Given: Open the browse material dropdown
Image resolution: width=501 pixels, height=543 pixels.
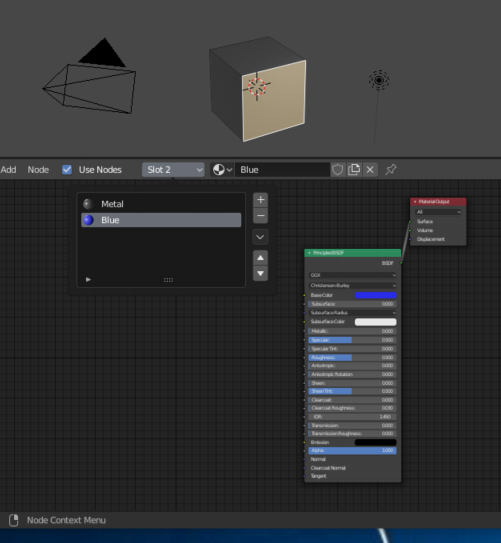Looking at the screenshot, I should coord(222,170).
